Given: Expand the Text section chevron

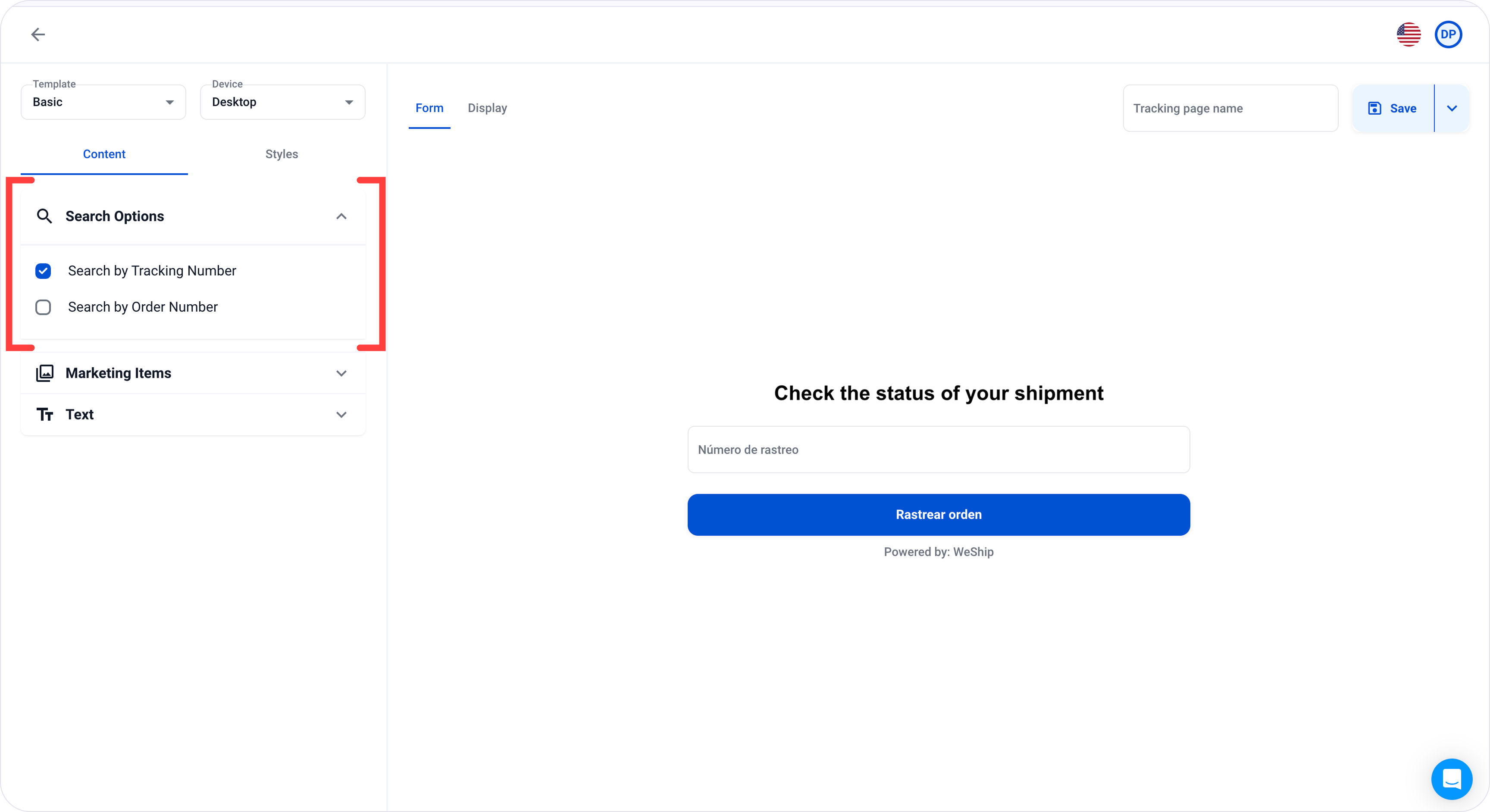Looking at the screenshot, I should pyautogui.click(x=341, y=415).
